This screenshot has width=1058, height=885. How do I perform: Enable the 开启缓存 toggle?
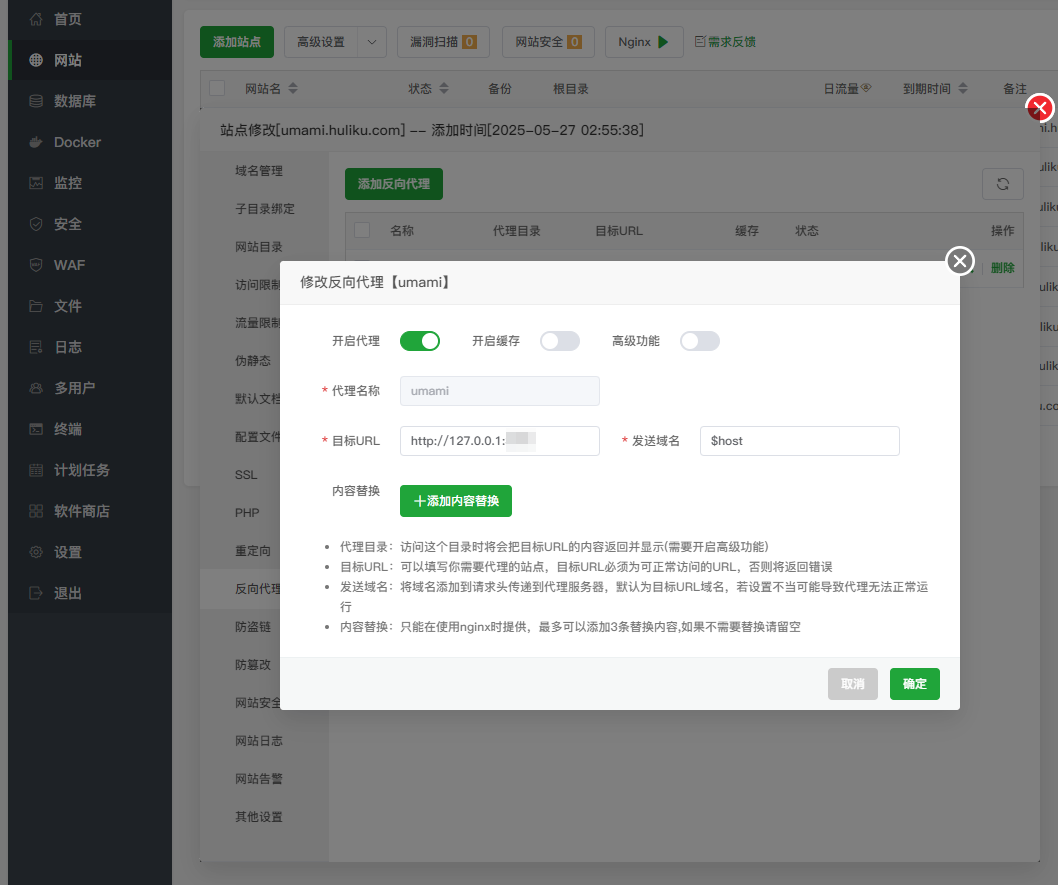click(x=560, y=341)
